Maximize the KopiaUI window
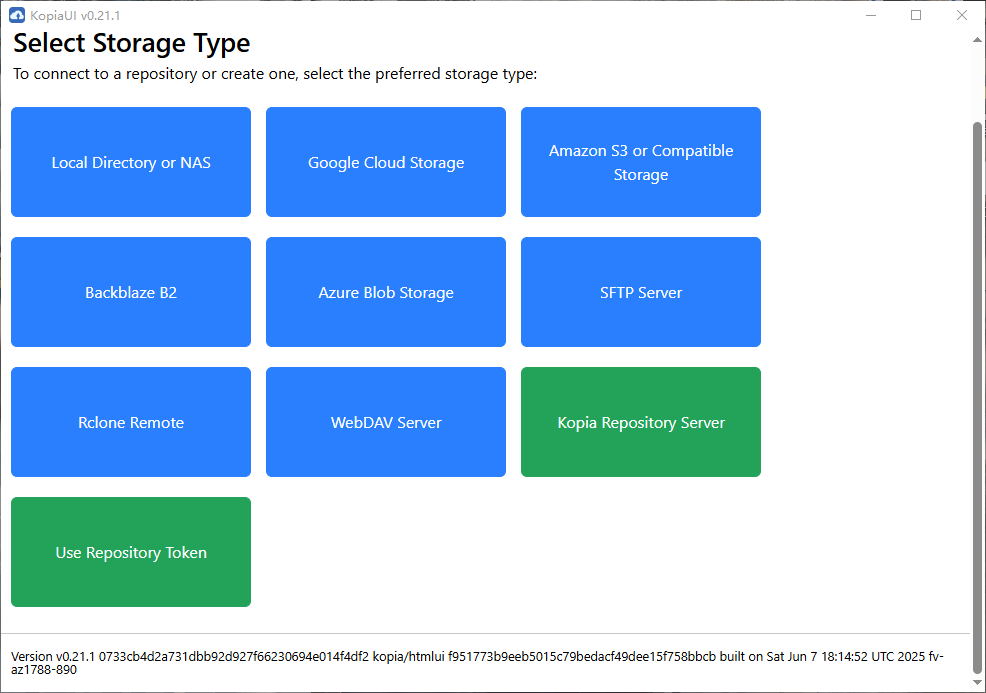 coord(916,15)
